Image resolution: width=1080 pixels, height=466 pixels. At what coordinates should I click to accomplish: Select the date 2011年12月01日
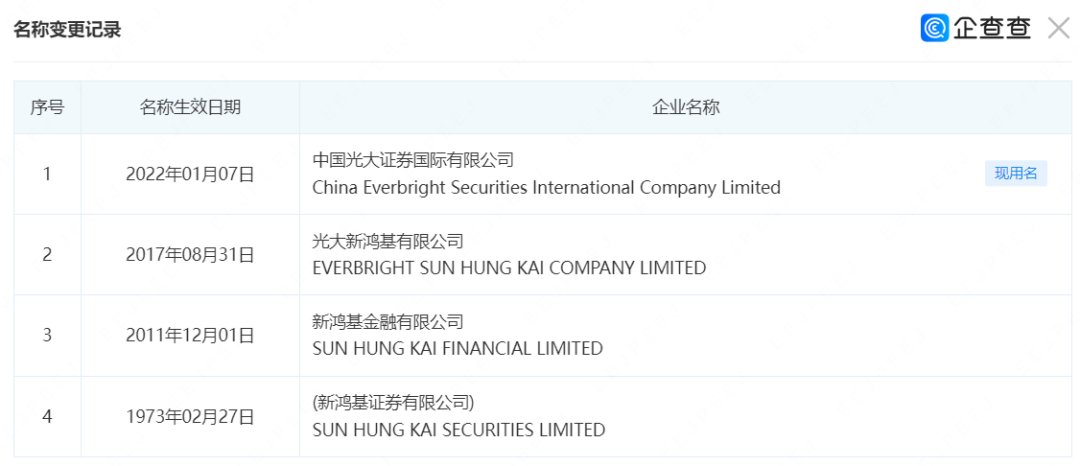(x=190, y=335)
